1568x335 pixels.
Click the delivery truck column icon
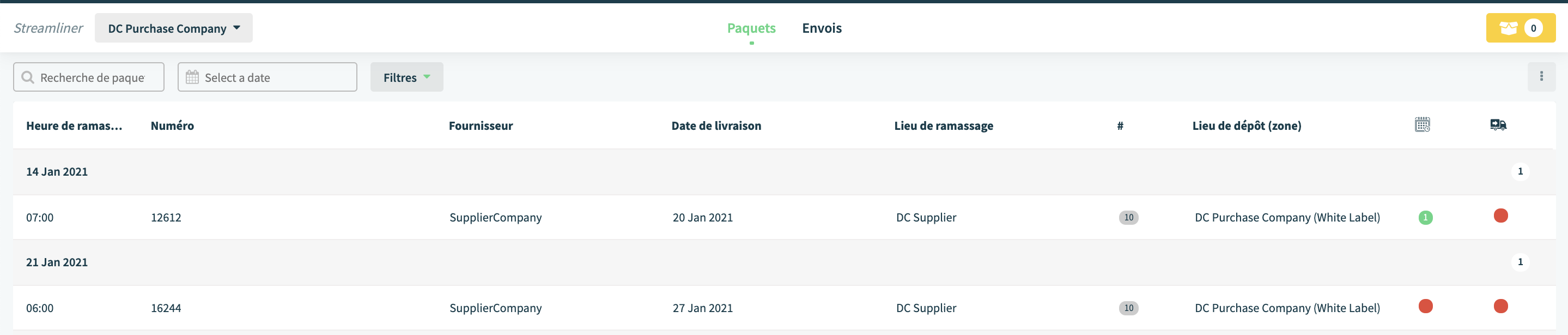(1498, 125)
